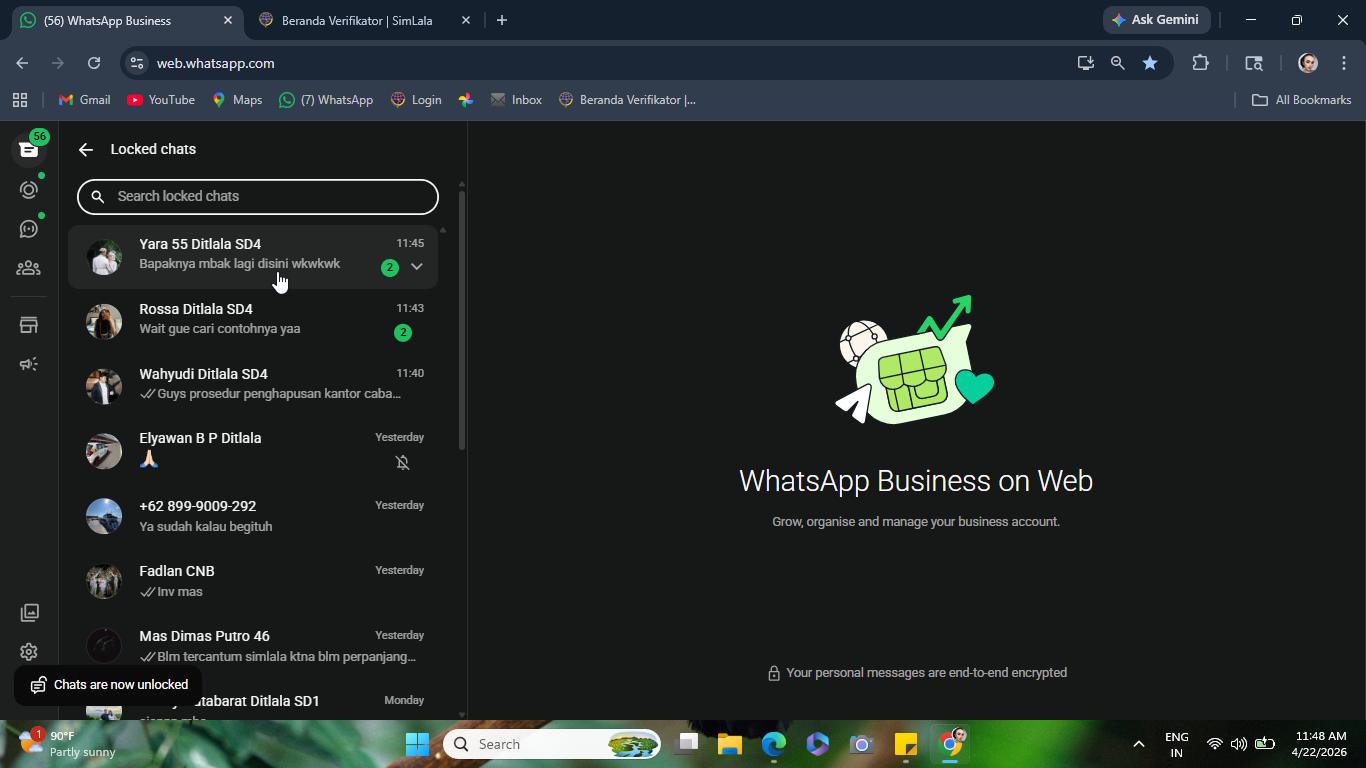1366x768 pixels.
Task: Go back from Locked chats
Action: pyautogui.click(x=86, y=149)
